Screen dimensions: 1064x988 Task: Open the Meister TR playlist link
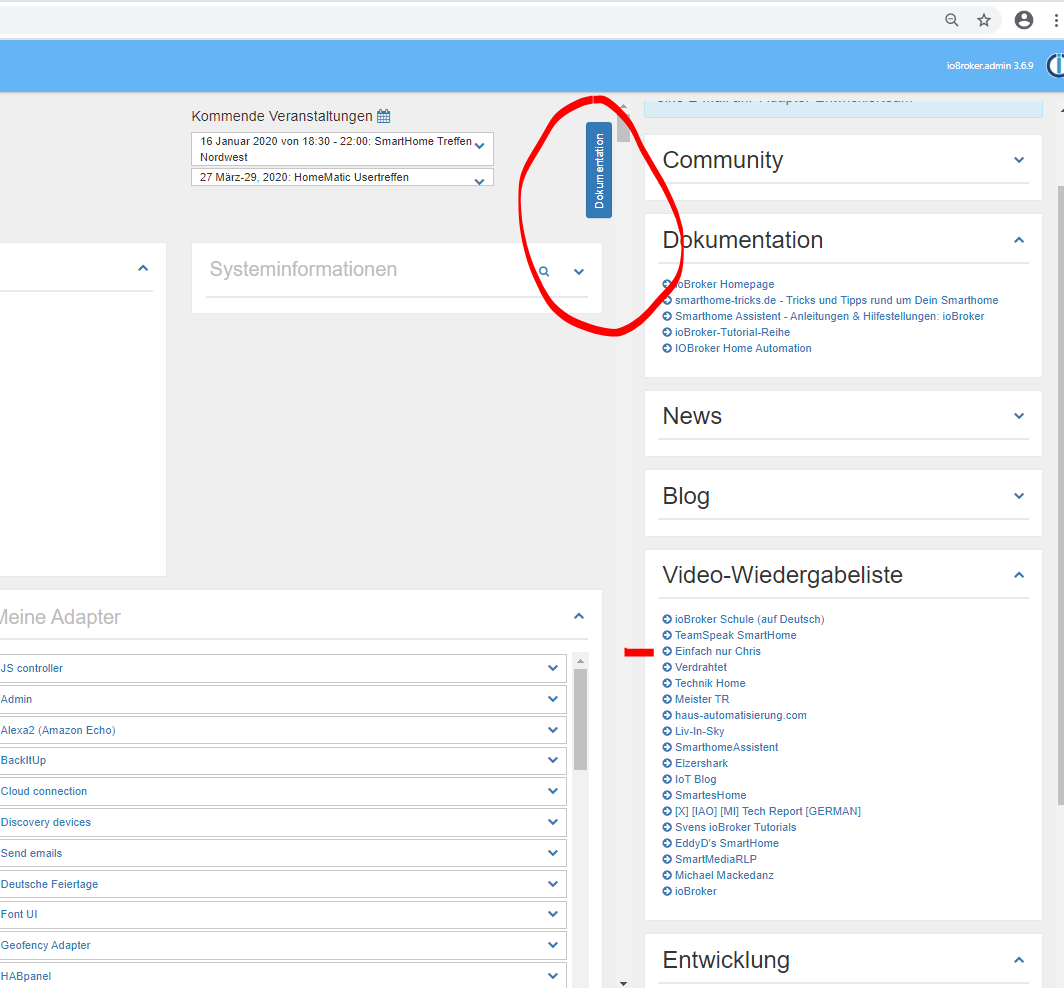702,700
